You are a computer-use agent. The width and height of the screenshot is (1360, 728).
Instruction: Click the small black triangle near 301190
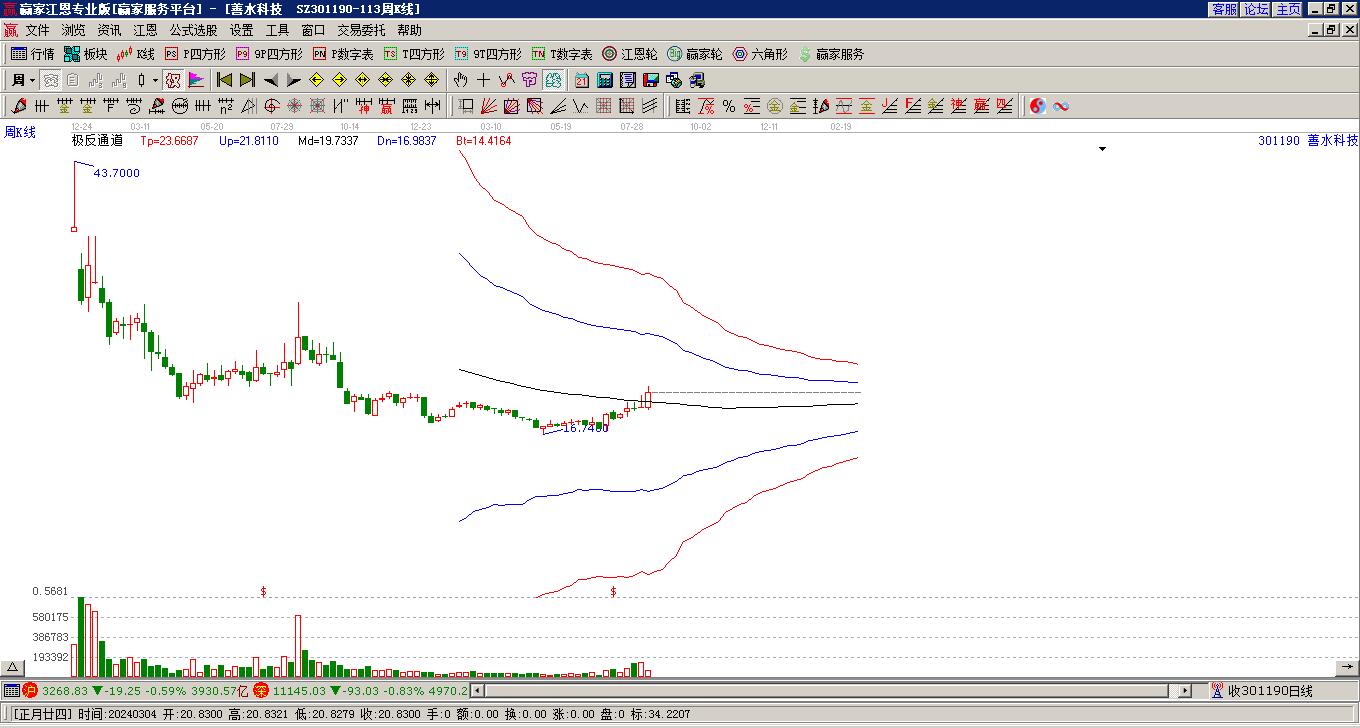[x=1103, y=149]
